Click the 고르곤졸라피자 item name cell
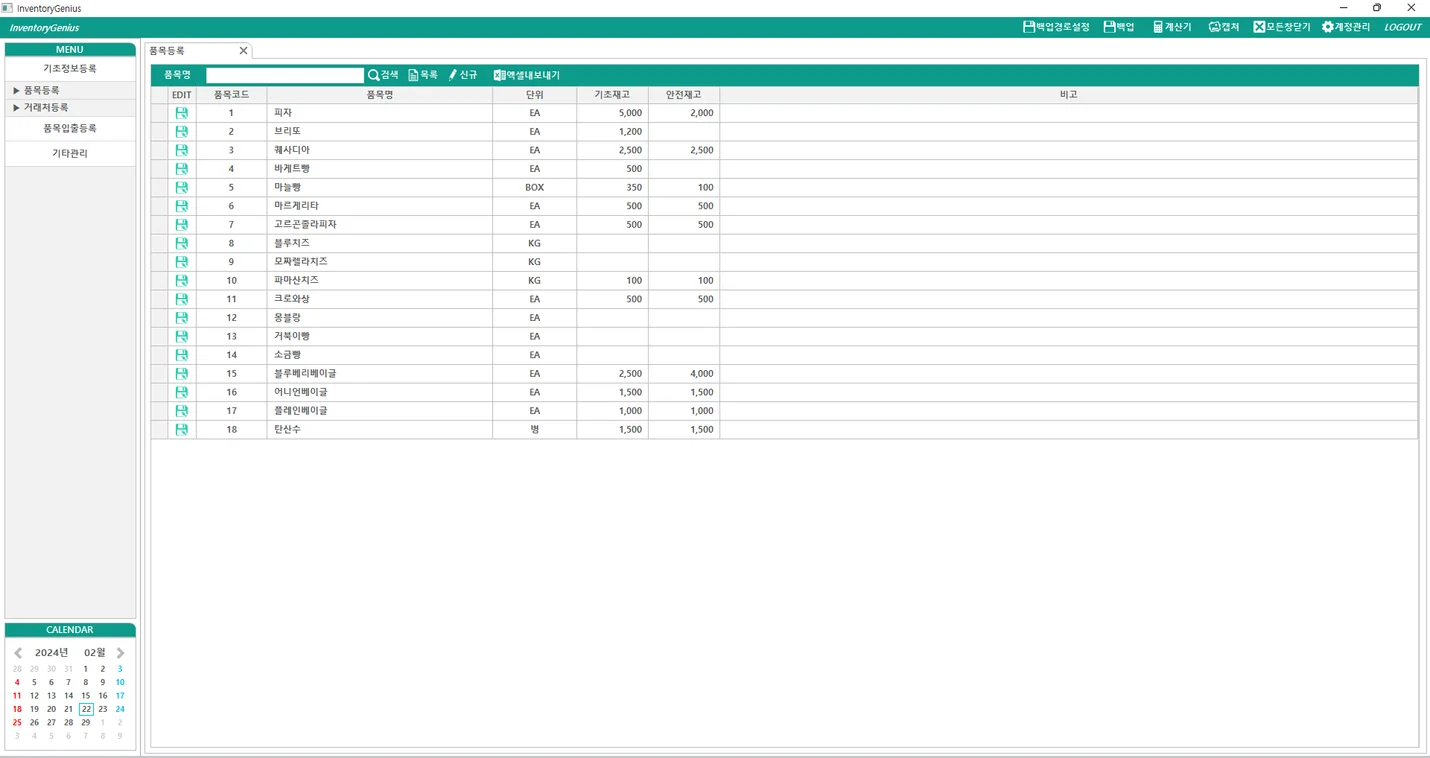This screenshot has height=758, width=1430. (x=380, y=225)
